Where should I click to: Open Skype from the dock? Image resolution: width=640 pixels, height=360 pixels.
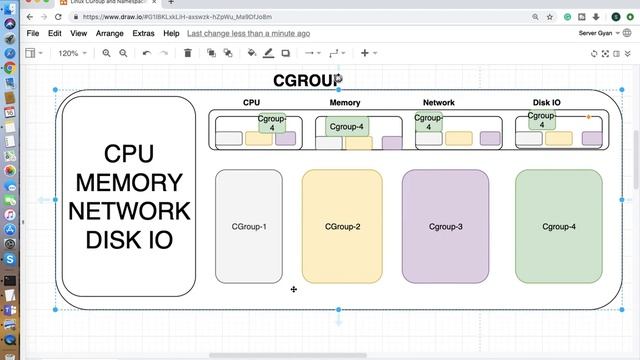tap(10, 259)
